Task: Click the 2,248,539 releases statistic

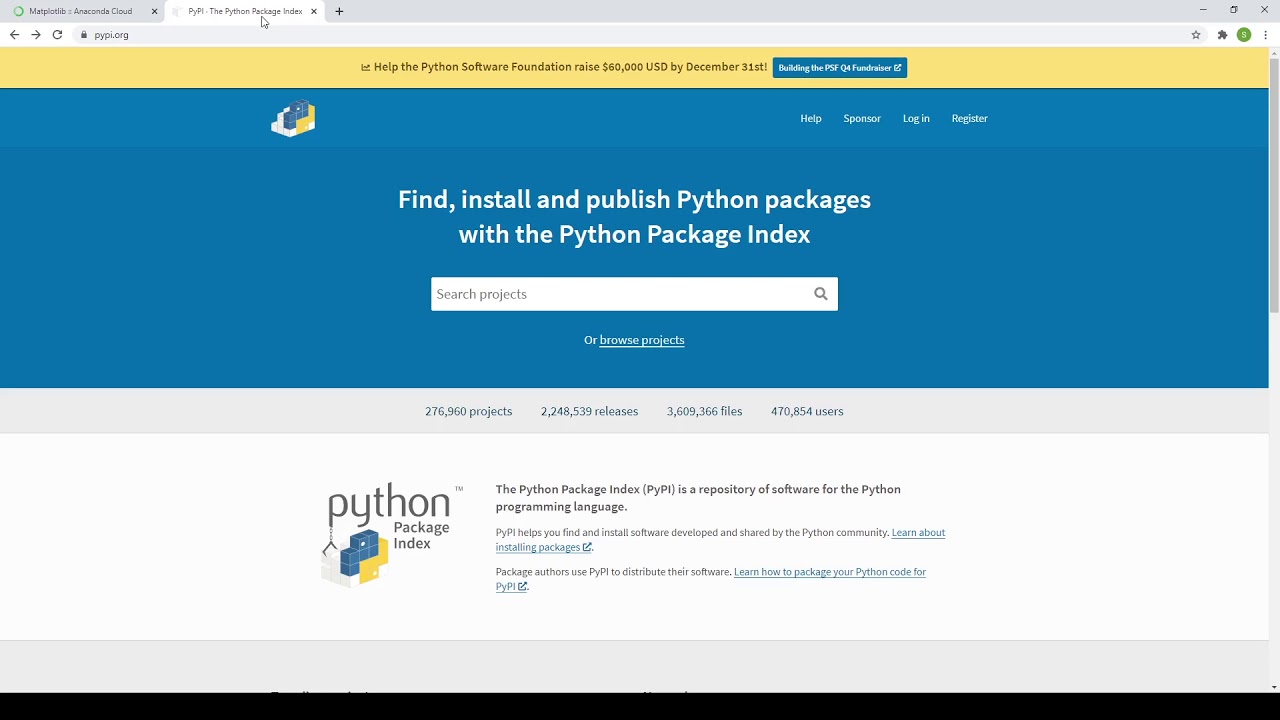Action: [589, 411]
